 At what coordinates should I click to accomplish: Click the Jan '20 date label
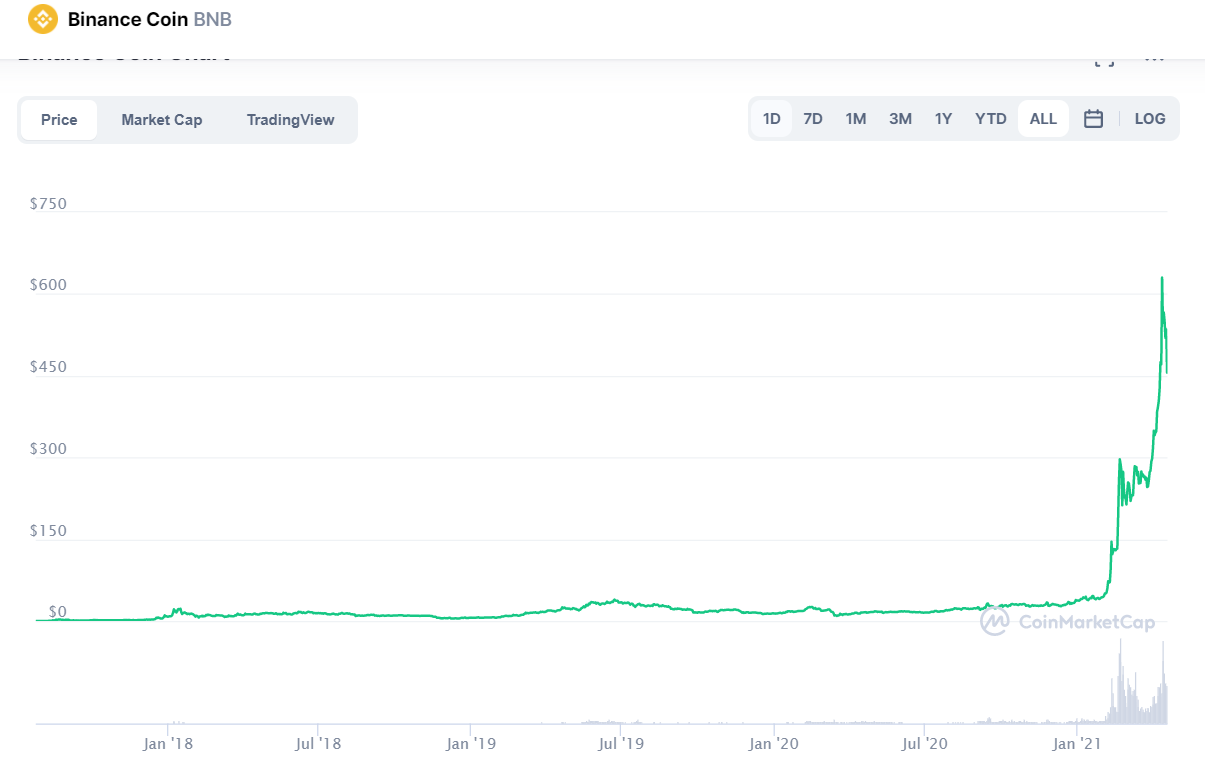tap(773, 744)
